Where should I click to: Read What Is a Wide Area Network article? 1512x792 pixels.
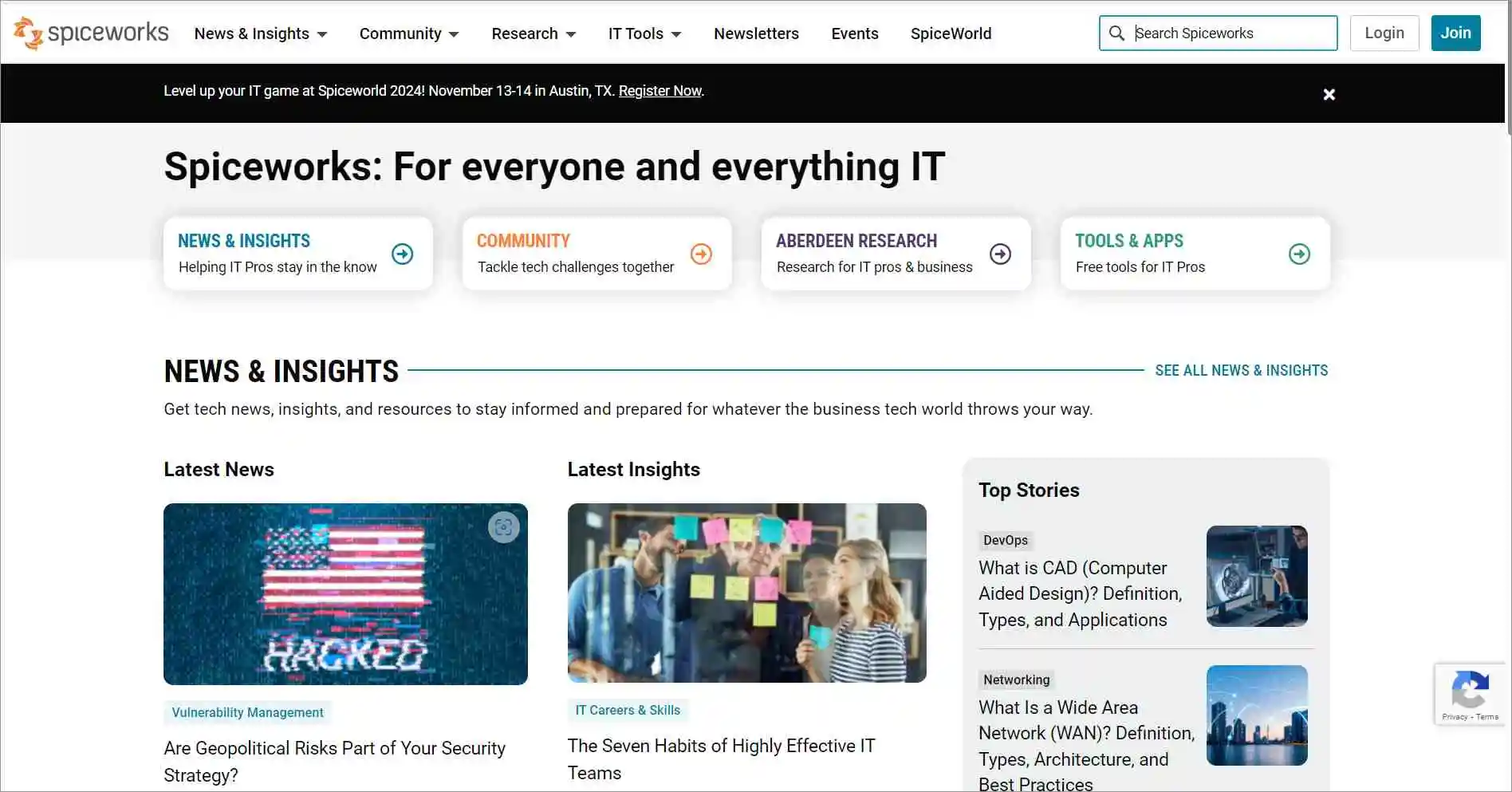point(1086,745)
